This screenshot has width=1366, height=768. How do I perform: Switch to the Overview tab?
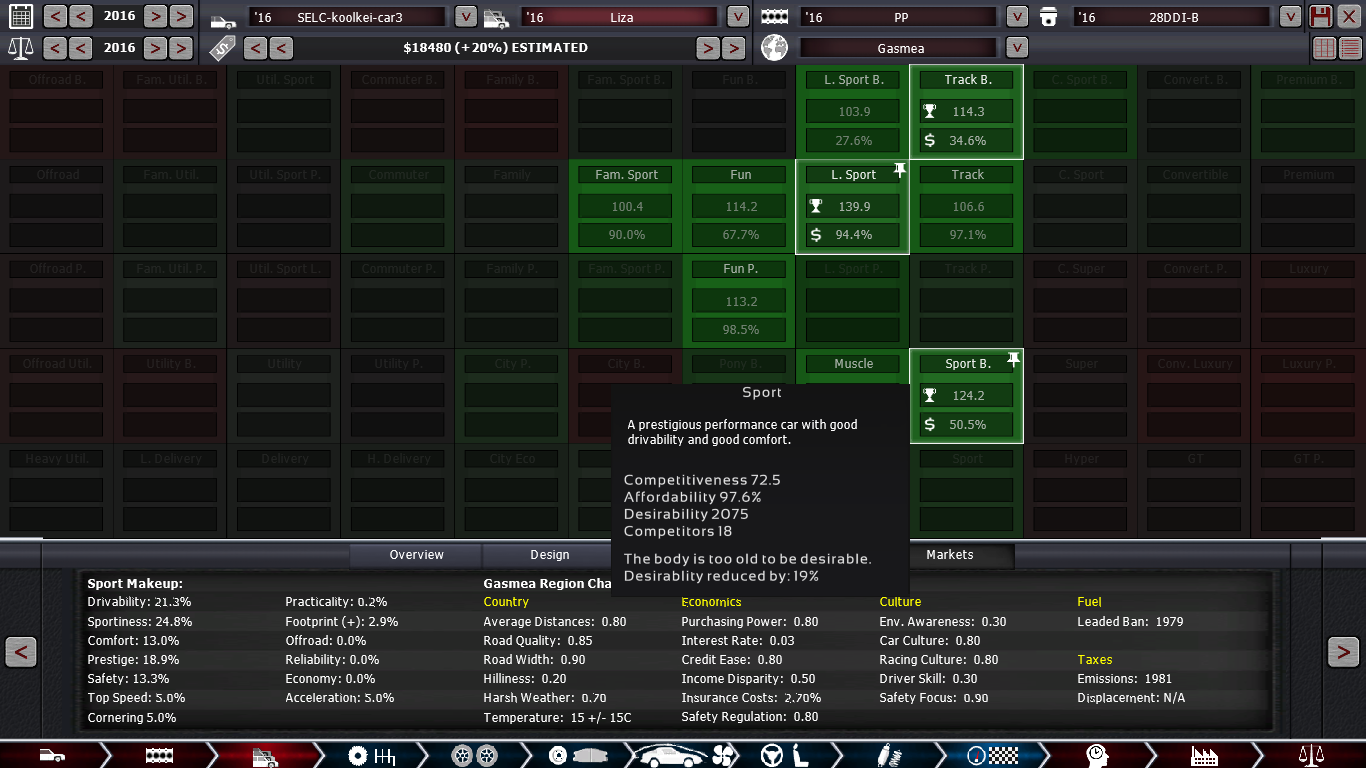click(416, 555)
